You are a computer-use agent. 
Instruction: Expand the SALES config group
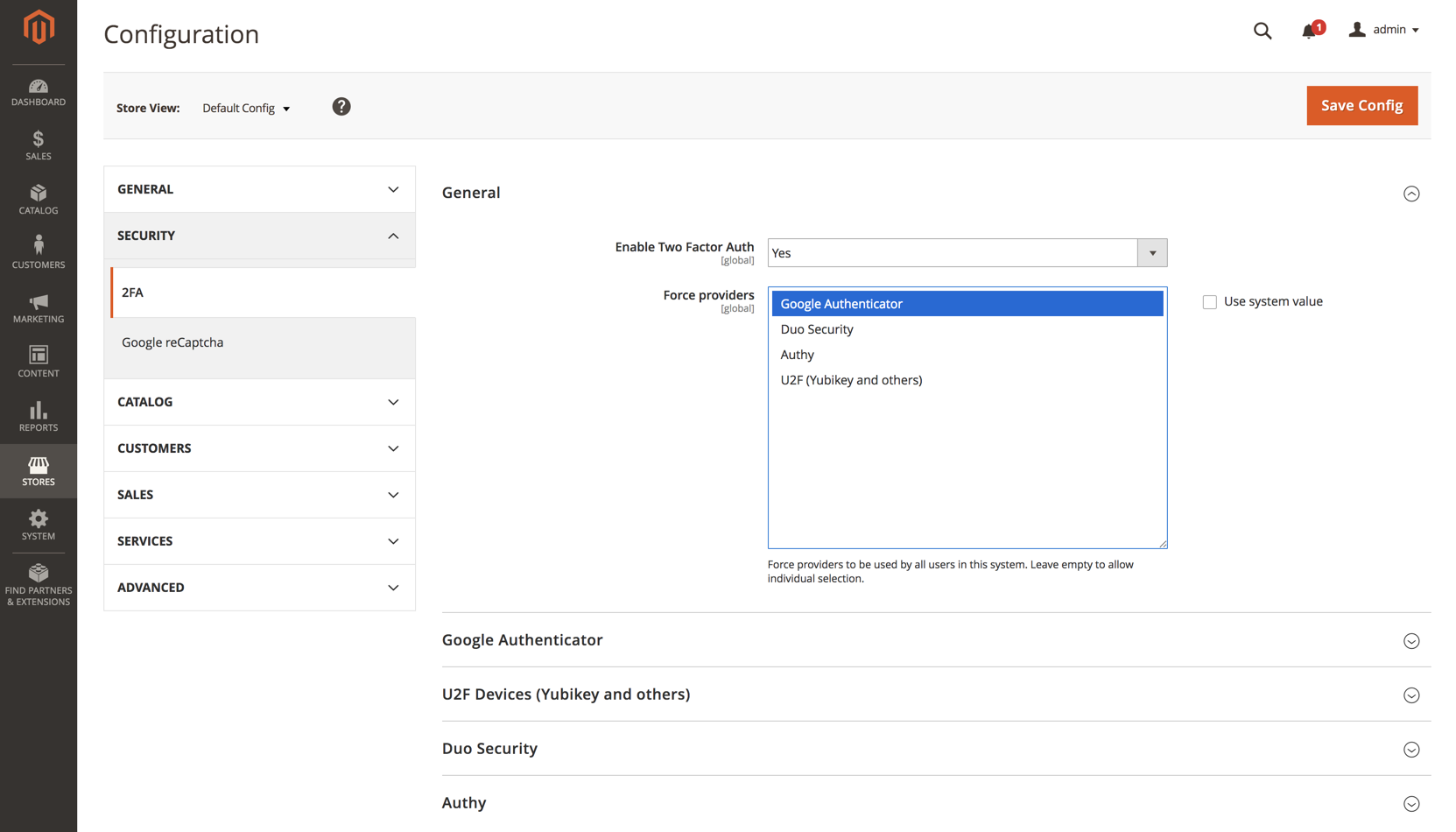coord(259,495)
